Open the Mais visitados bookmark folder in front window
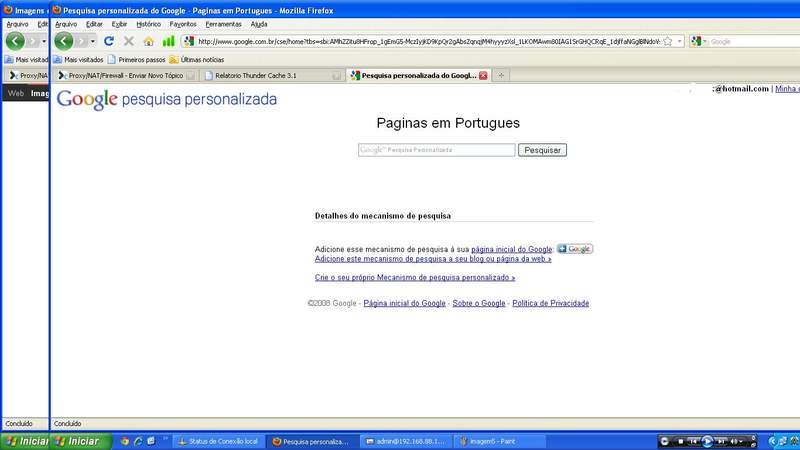This screenshot has height=450, width=800. pos(78,60)
